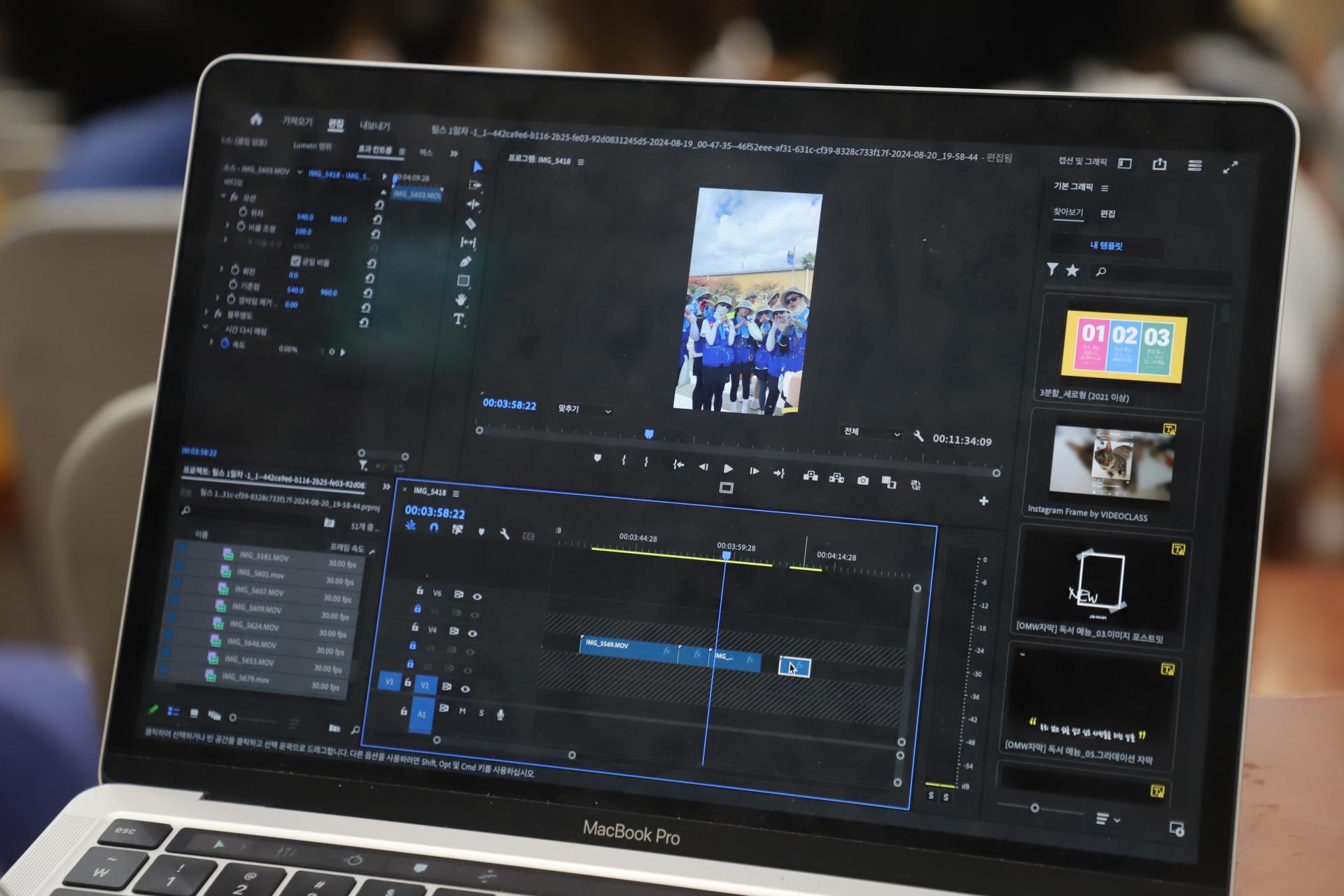Expand the speed property row

point(211,342)
